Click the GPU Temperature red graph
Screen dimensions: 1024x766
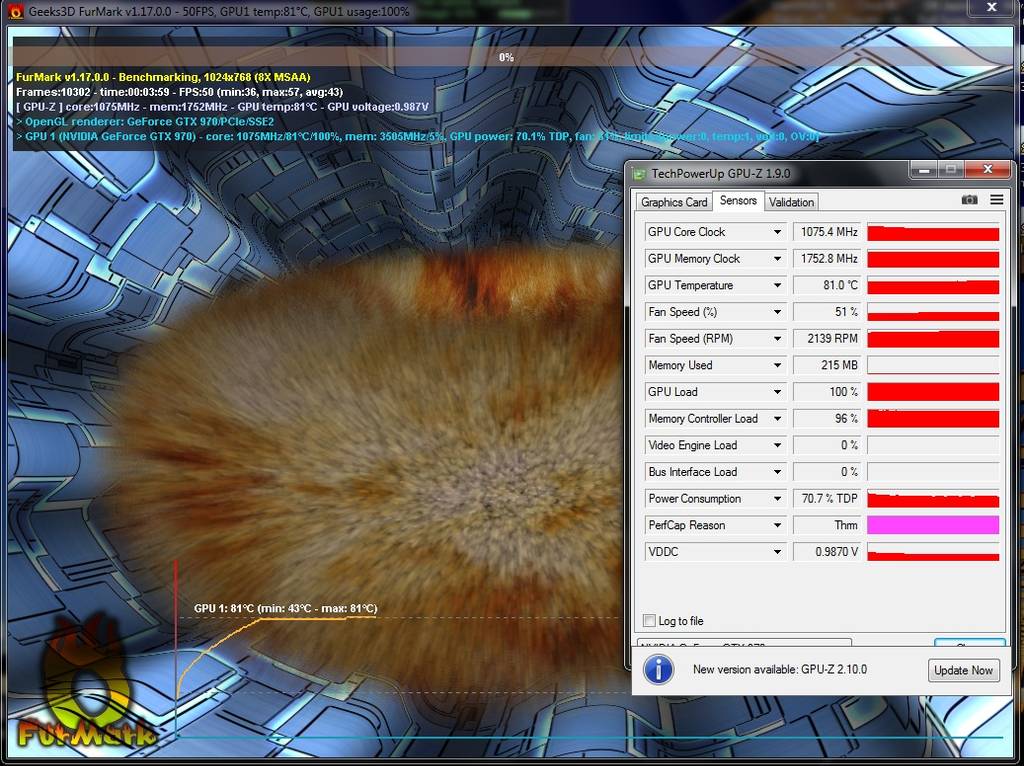[x=933, y=285]
